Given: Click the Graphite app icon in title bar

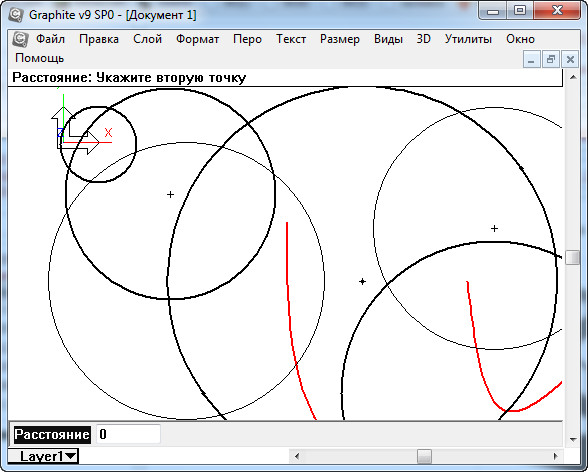Looking at the screenshot, I should (x=16, y=15).
